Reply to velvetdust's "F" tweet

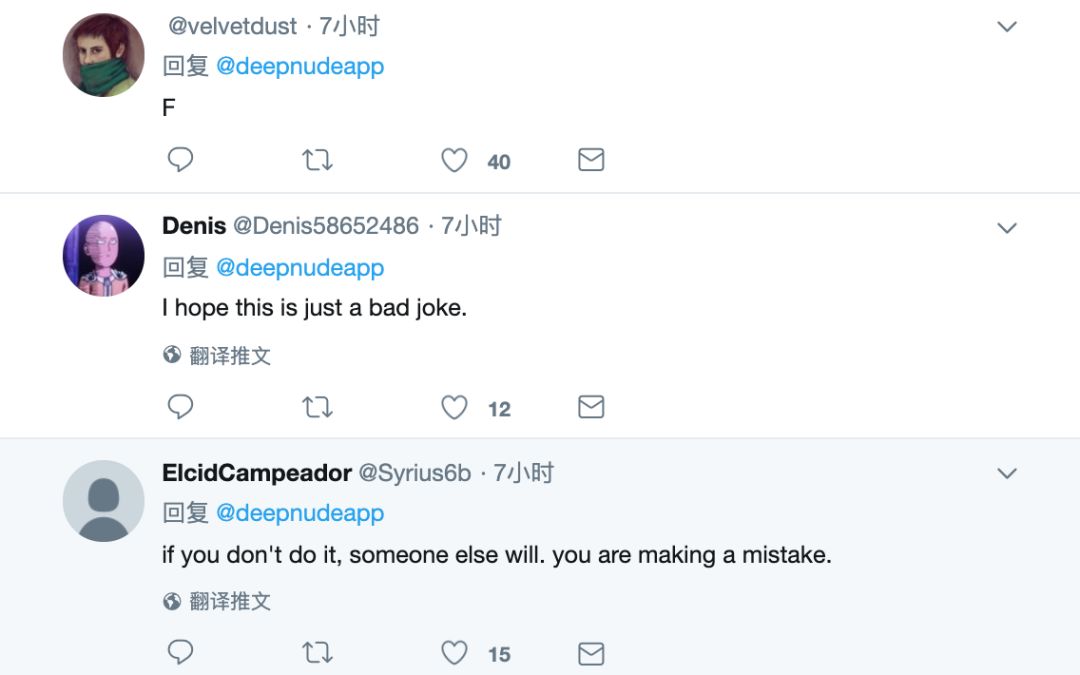[180, 160]
